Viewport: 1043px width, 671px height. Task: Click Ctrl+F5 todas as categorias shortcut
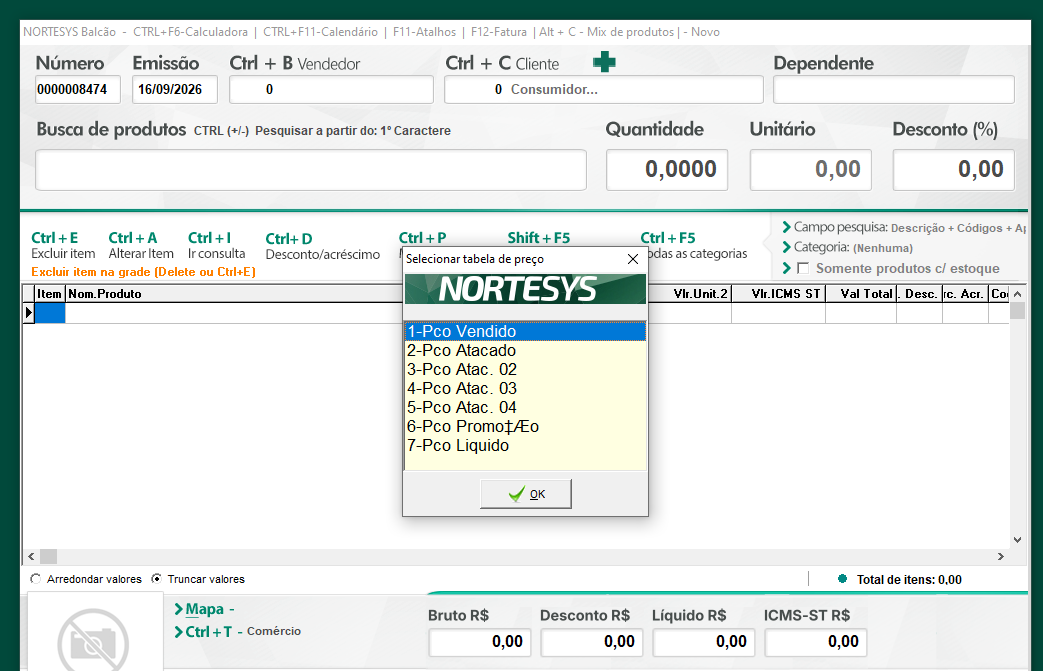[694, 245]
